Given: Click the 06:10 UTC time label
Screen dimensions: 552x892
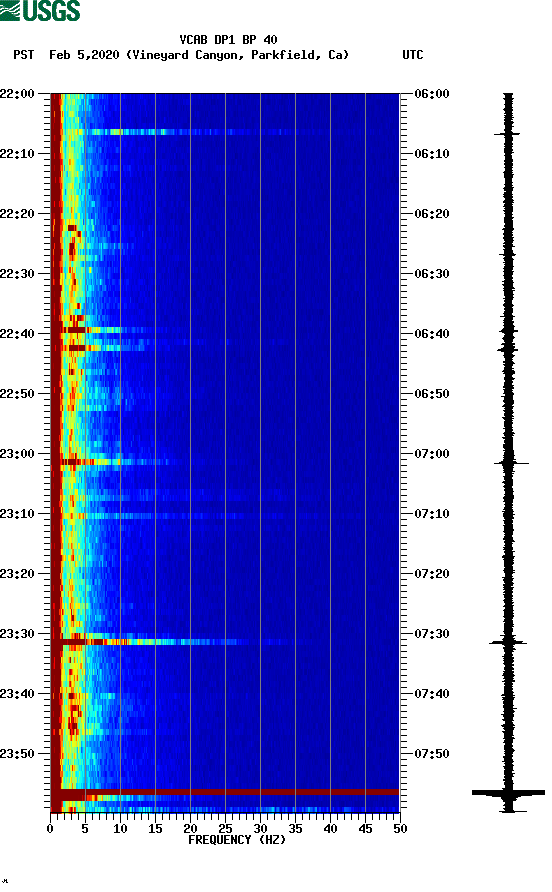Looking at the screenshot, I should tap(432, 154).
